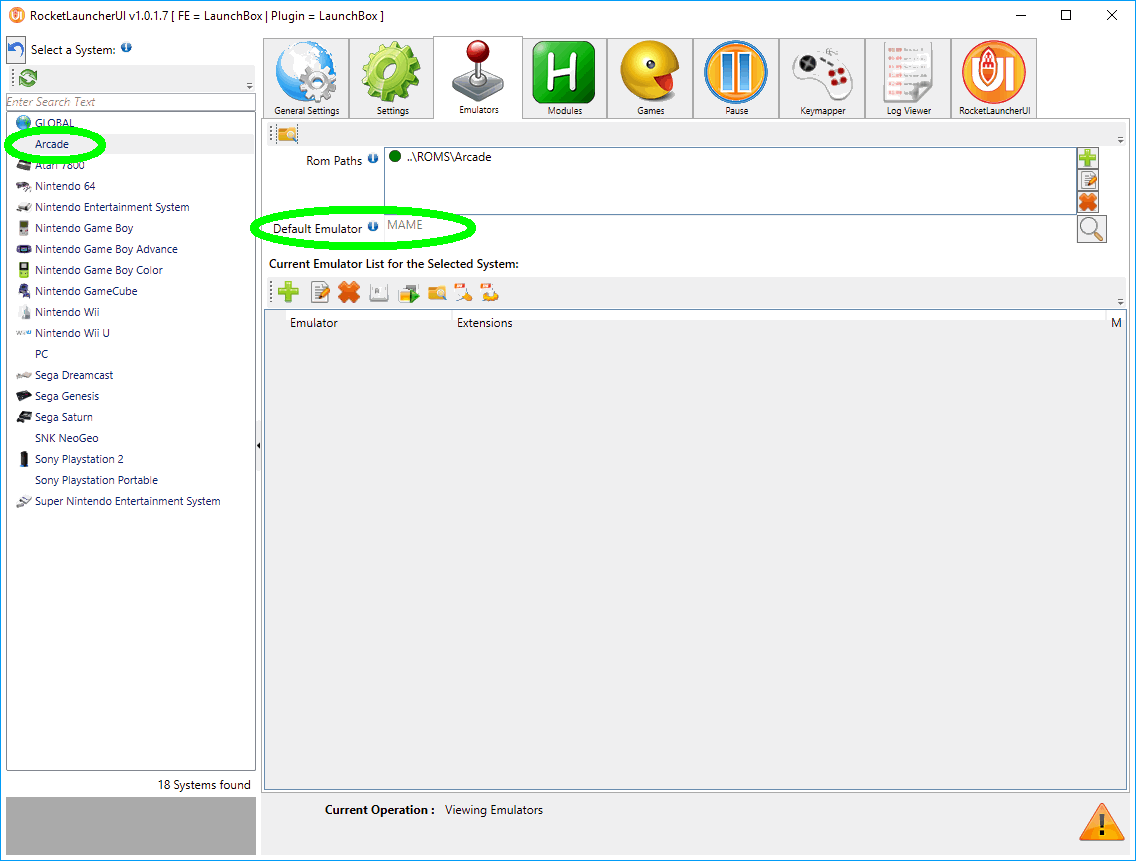Open the Log Viewer tab
1136x861 pixels.
pyautogui.click(x=908, y=79)
